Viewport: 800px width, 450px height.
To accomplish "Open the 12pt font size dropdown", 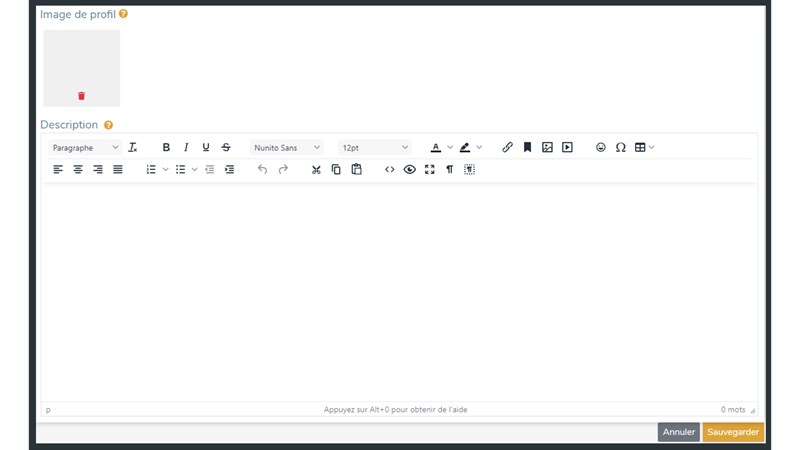I will [375, 147].
